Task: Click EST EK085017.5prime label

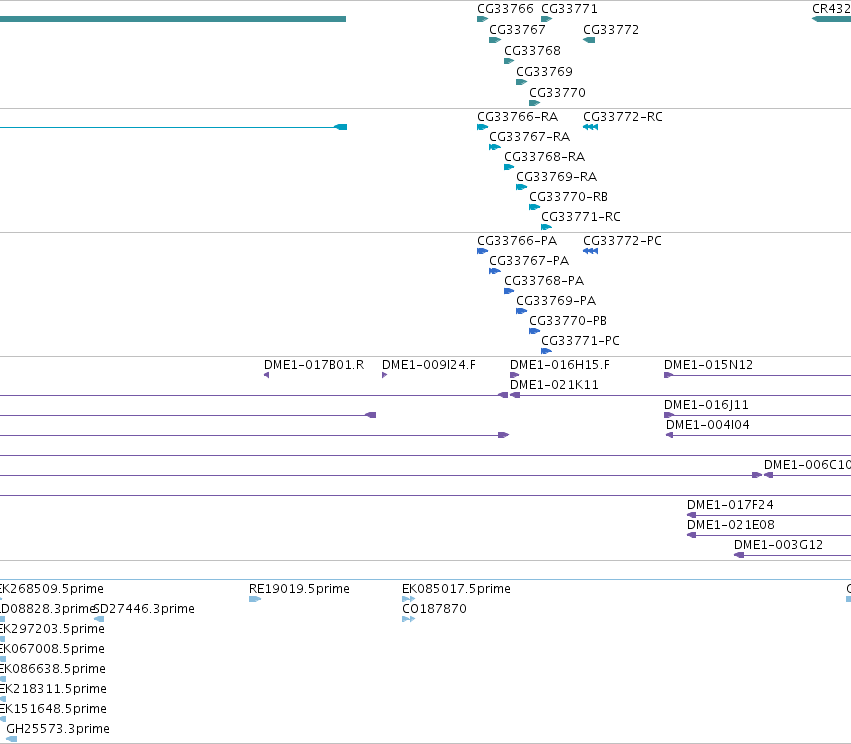Action: click(x=456, y=589)
